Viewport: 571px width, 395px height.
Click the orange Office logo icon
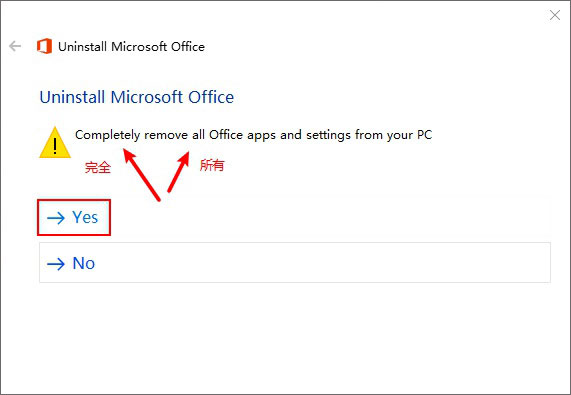click(x=44, y=46)
